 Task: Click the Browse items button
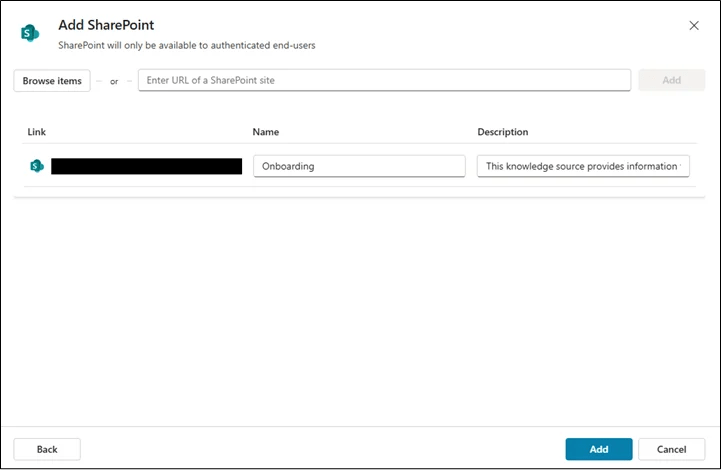tap(52, 80)
